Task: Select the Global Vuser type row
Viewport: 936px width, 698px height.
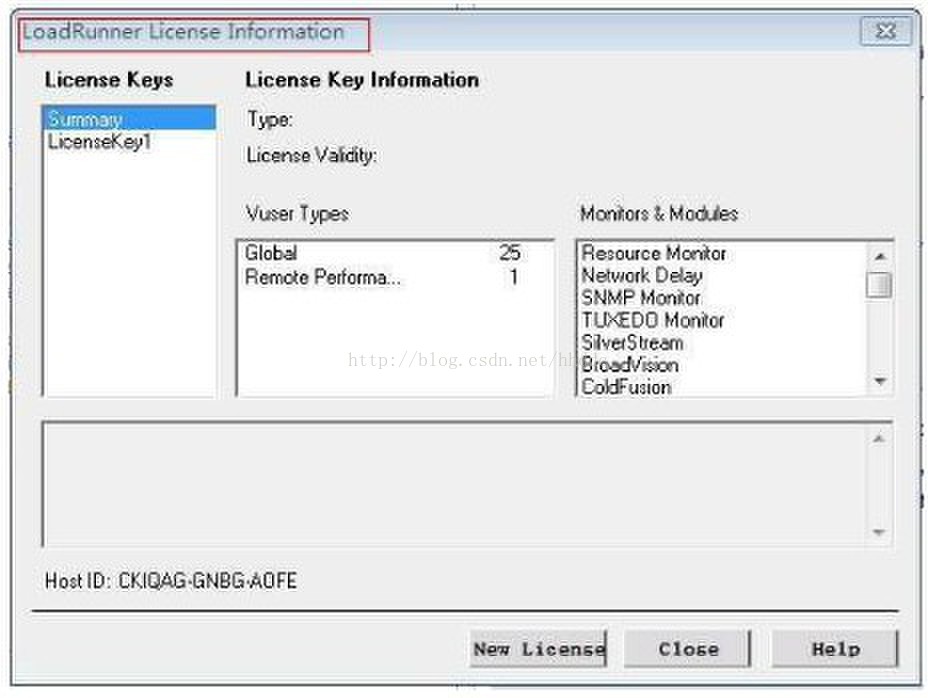Action: [395, 253]
